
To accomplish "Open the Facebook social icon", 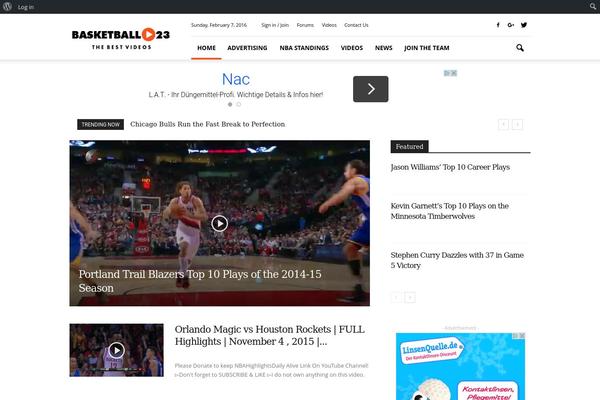I will coord(498,25).
